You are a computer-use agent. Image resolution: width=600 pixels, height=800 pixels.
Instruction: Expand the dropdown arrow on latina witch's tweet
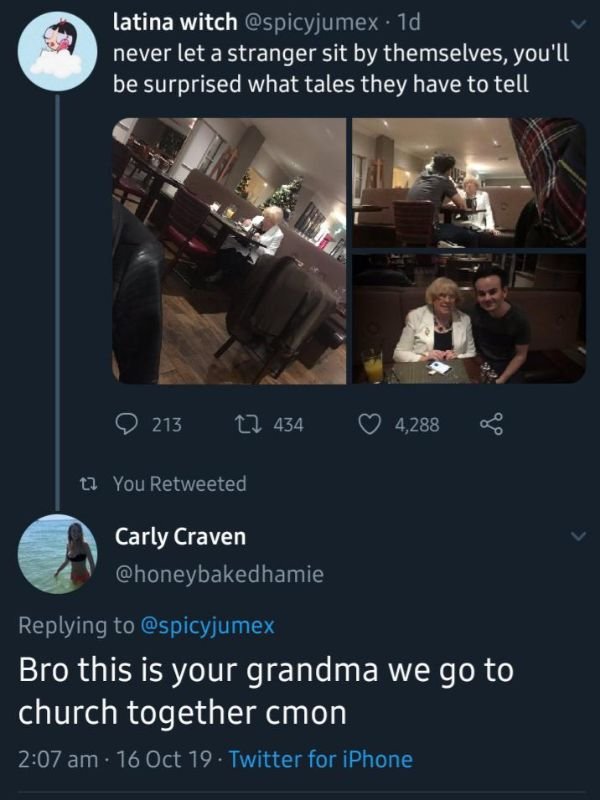pyautogui.click(x=577, y=24)
